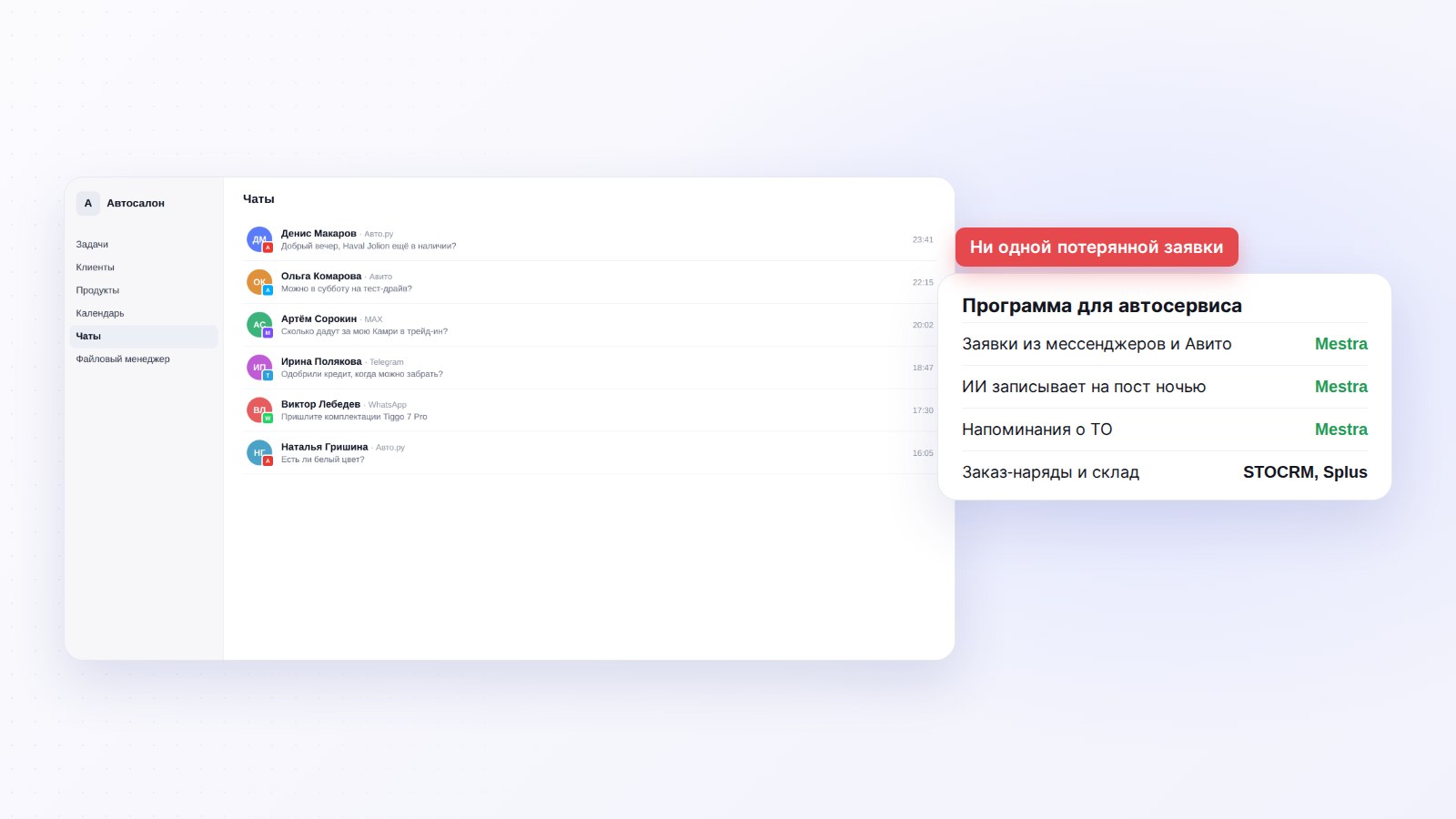Screen dimensions: 1456x819
Task: Select Календарь in the sidebar
Action: point(144,313)
